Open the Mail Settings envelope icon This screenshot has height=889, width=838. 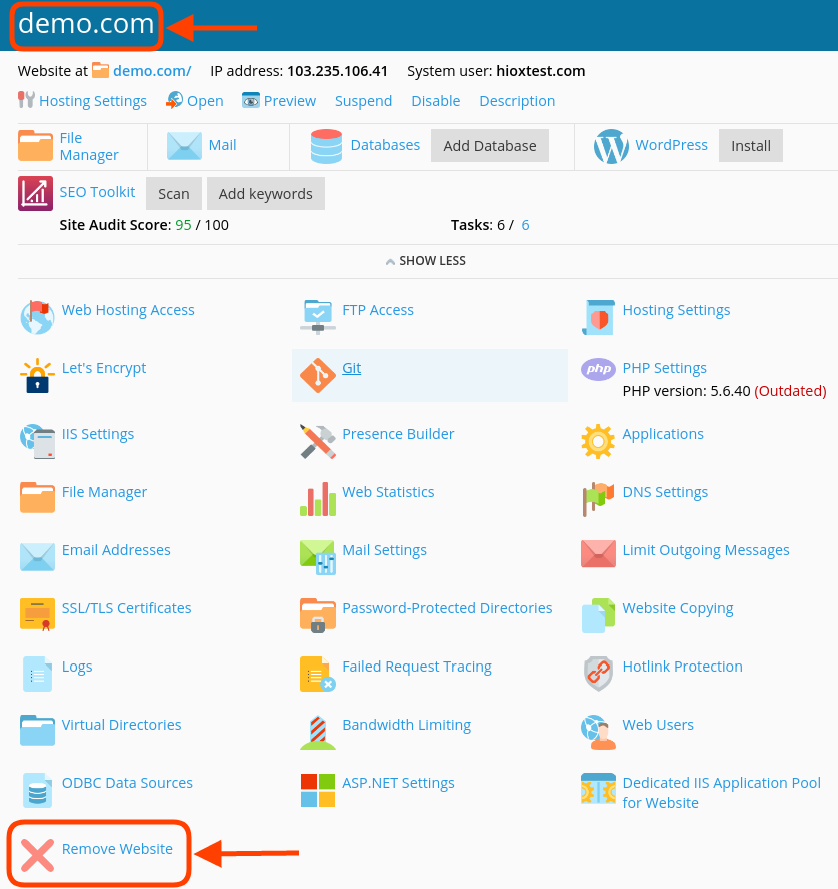[x=318, y=557]
